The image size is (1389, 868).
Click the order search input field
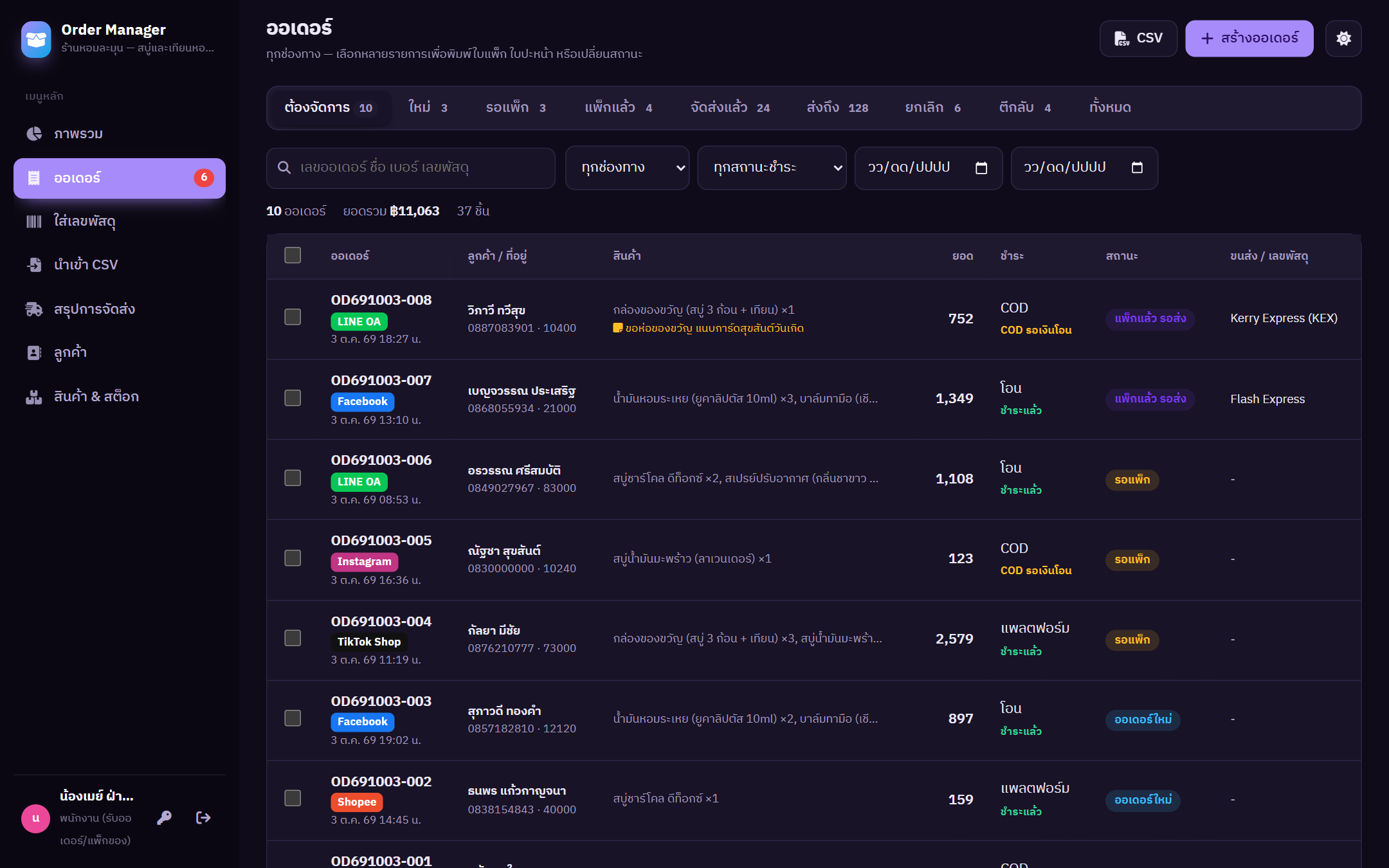click(x=411, y=168)
